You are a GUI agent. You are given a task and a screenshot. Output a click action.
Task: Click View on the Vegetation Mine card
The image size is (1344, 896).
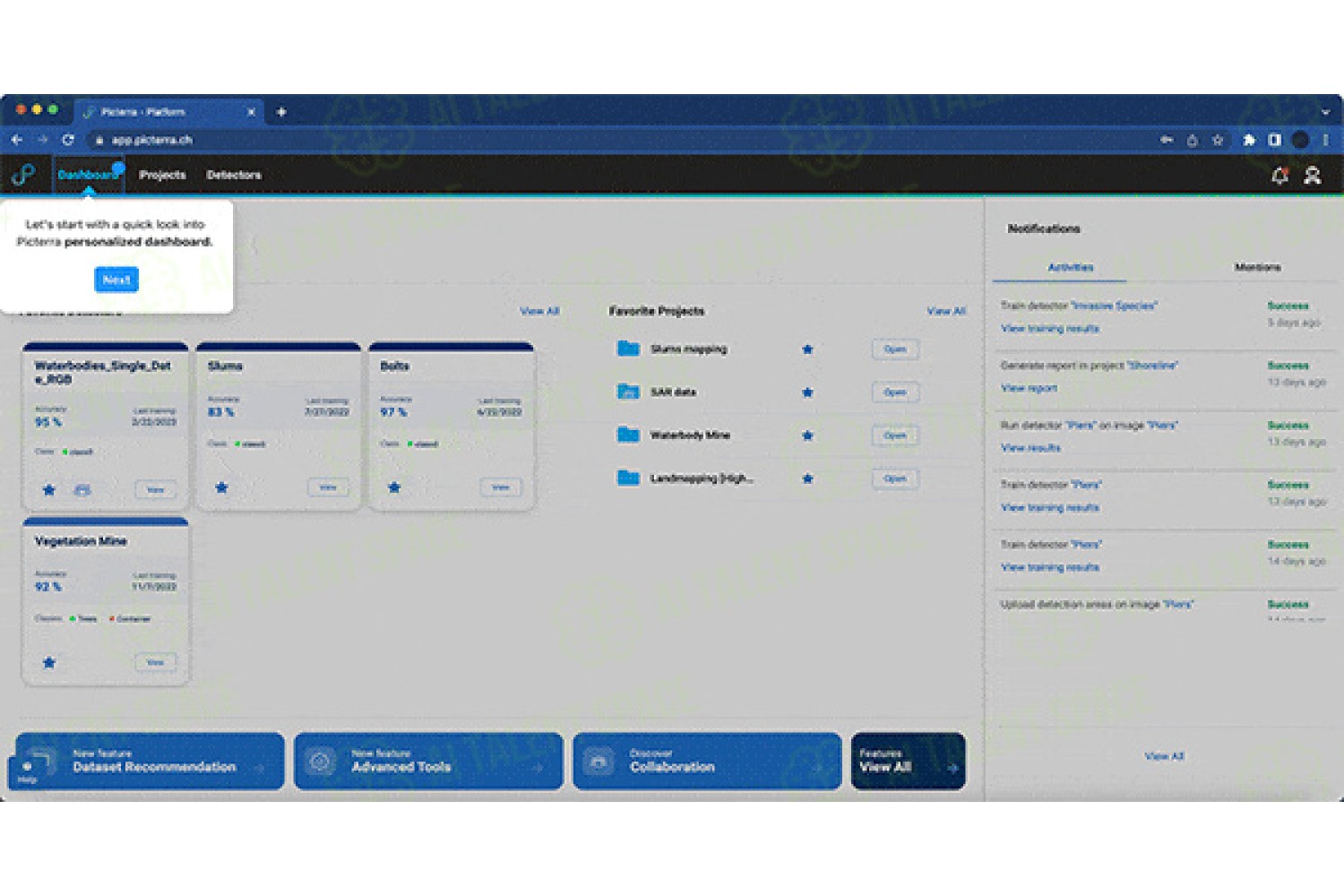155,662
